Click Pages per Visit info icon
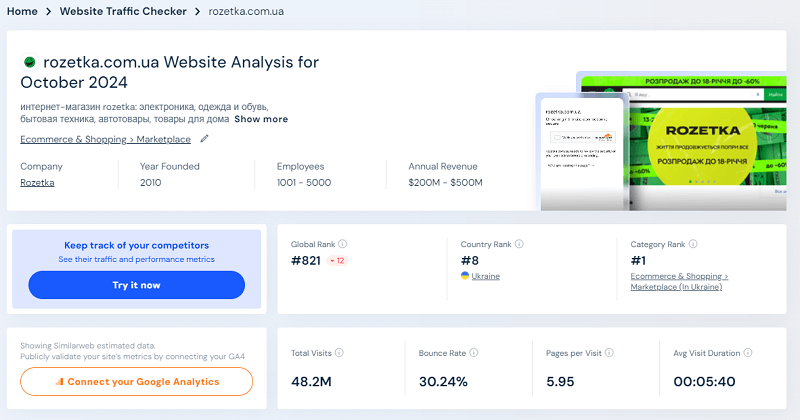The image size is (800, 420). (x=609, y=353)
